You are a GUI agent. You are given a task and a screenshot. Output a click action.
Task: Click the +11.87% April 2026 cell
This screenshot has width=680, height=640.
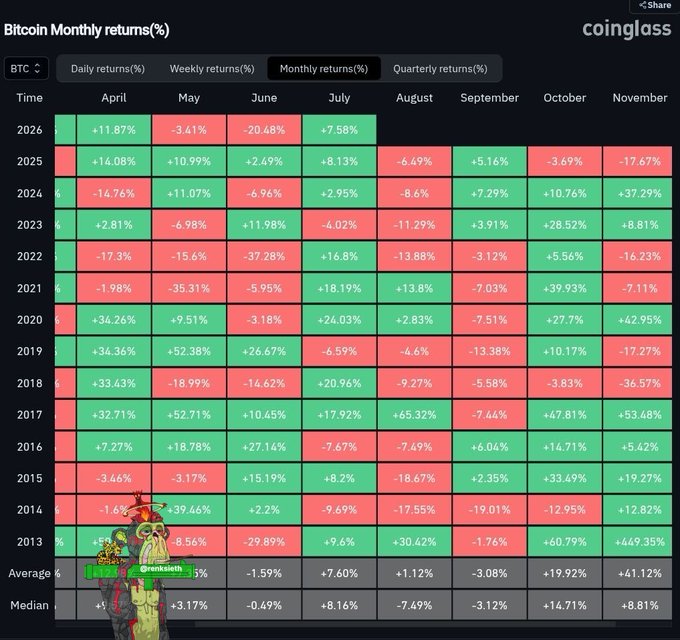point(114,130)
